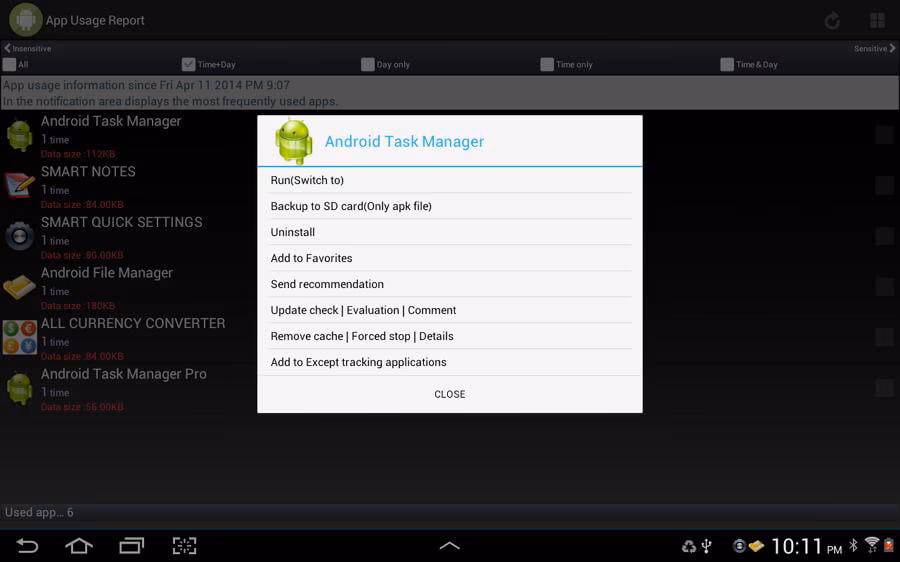Enable the Time only checkbox
The width and height of the screenshot is (900, 562).
coord(547,64)
